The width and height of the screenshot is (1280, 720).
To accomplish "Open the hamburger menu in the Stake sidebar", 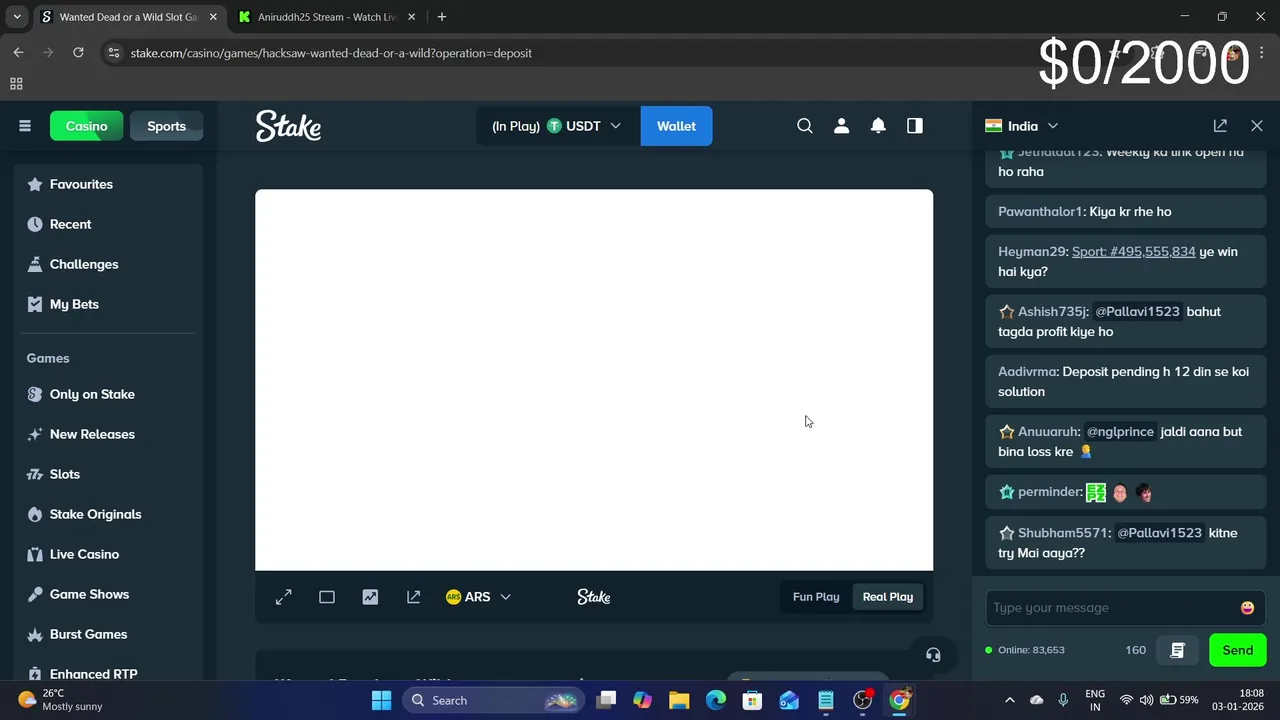I will tap(25, 126).
